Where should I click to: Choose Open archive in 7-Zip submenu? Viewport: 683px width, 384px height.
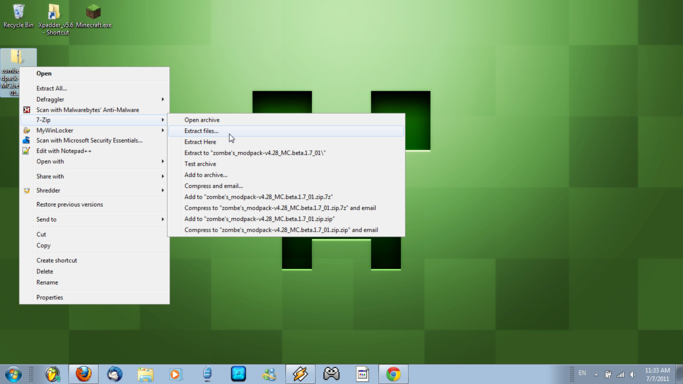point(286,120)
